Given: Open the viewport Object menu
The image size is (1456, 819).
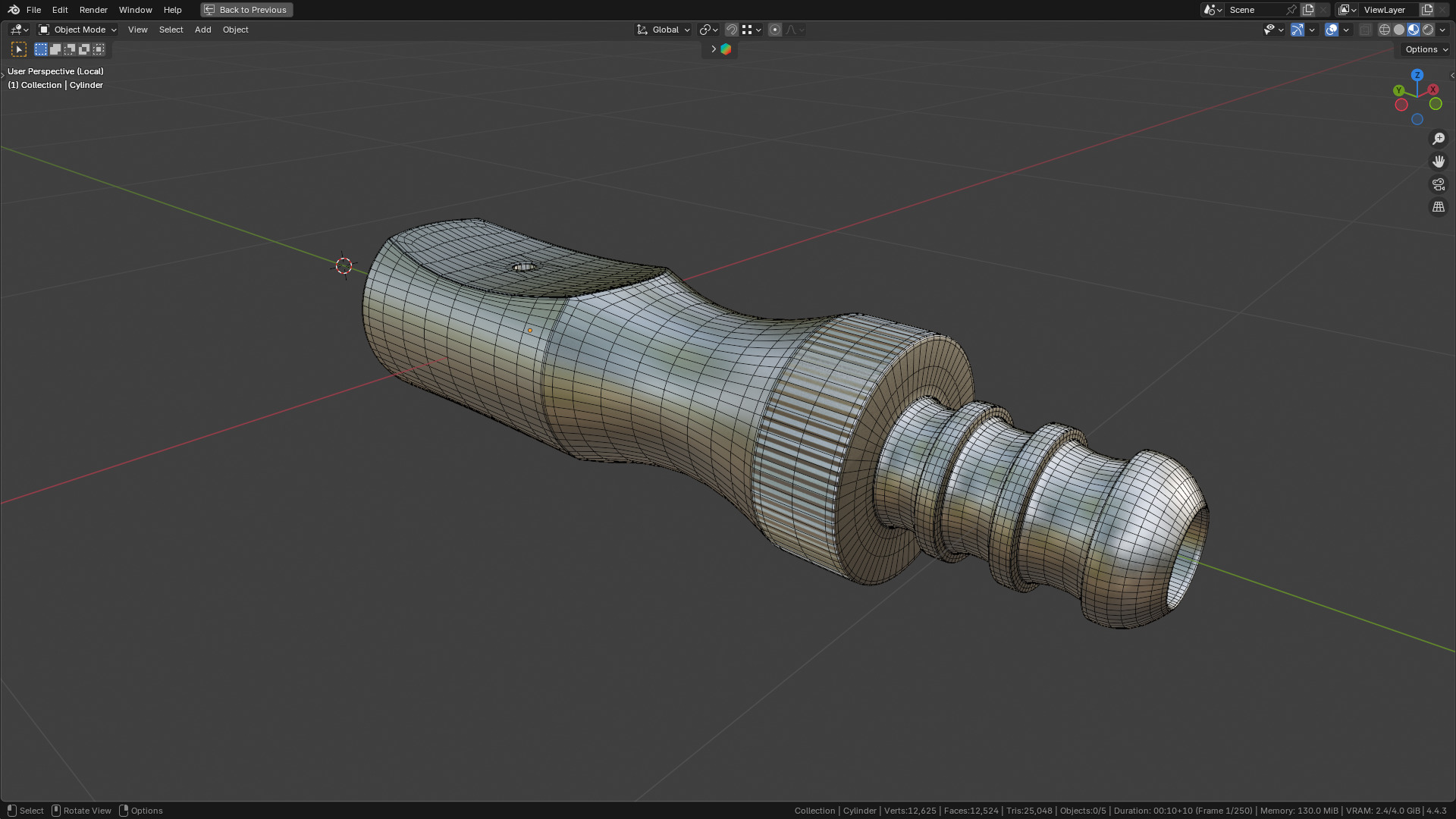Looking at the screenshot, I should (235, 30).
